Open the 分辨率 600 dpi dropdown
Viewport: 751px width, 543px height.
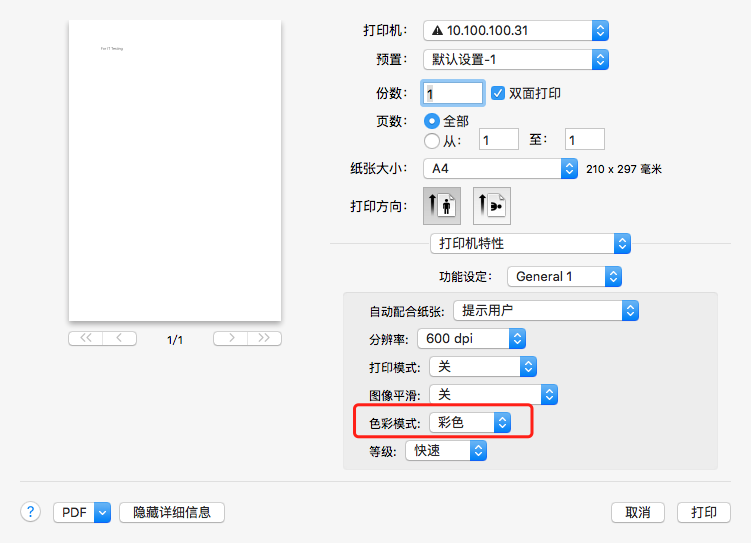(x=471, y=339)
